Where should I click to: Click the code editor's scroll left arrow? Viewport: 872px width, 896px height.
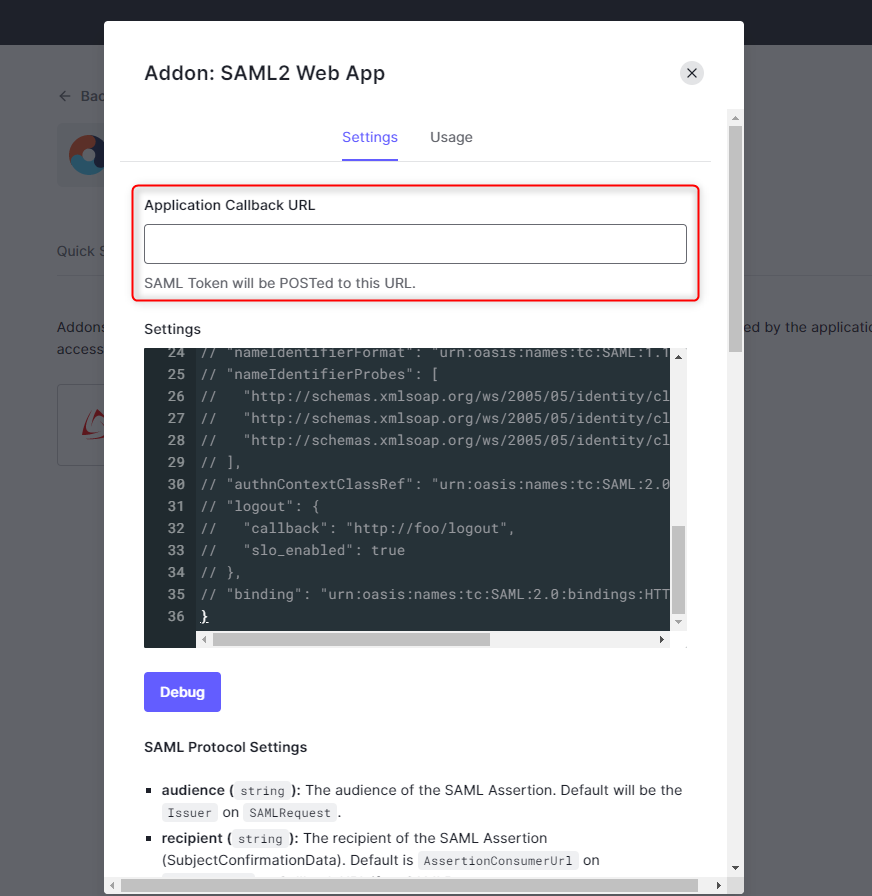(206, 639)
